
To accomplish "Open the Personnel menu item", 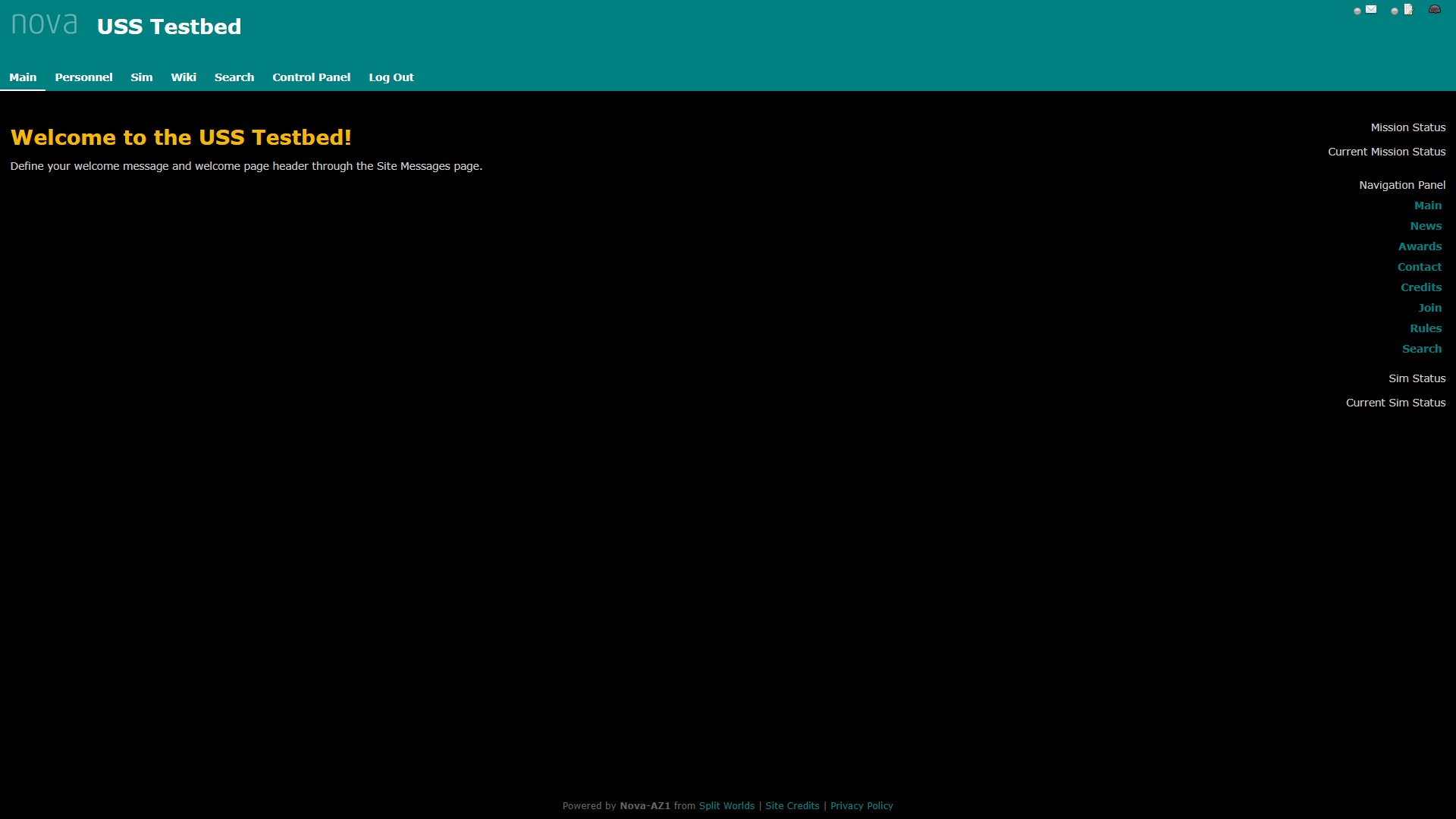I will tap(83, 77).
